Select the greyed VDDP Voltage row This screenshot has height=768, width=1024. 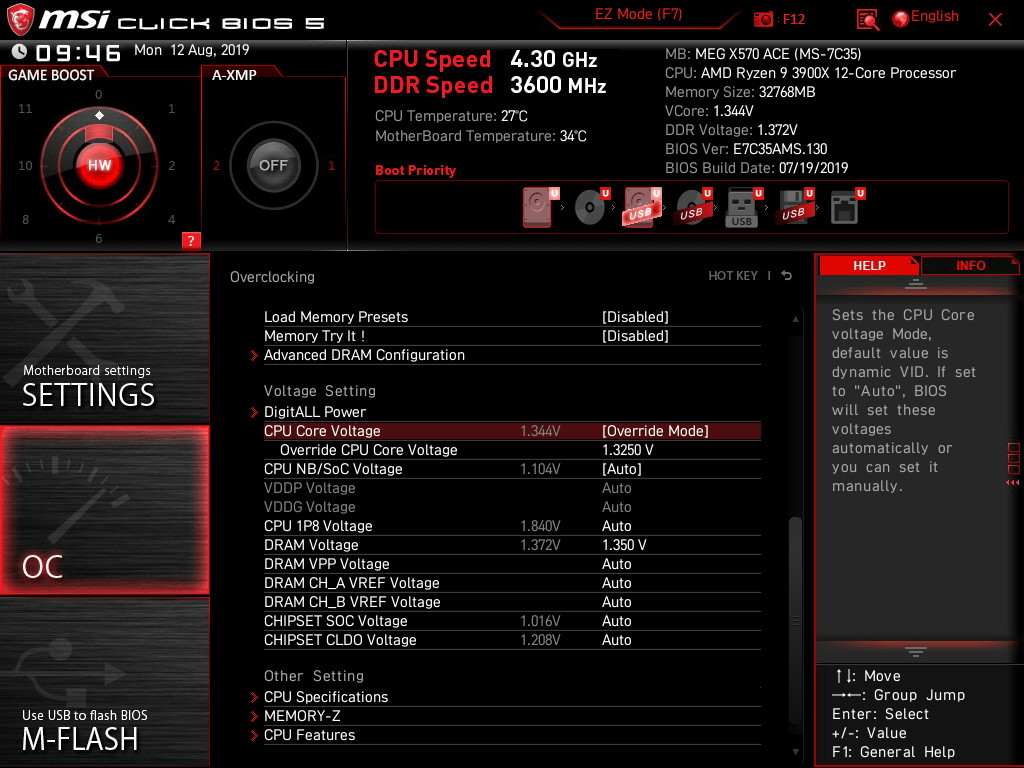tap(512, 488)
